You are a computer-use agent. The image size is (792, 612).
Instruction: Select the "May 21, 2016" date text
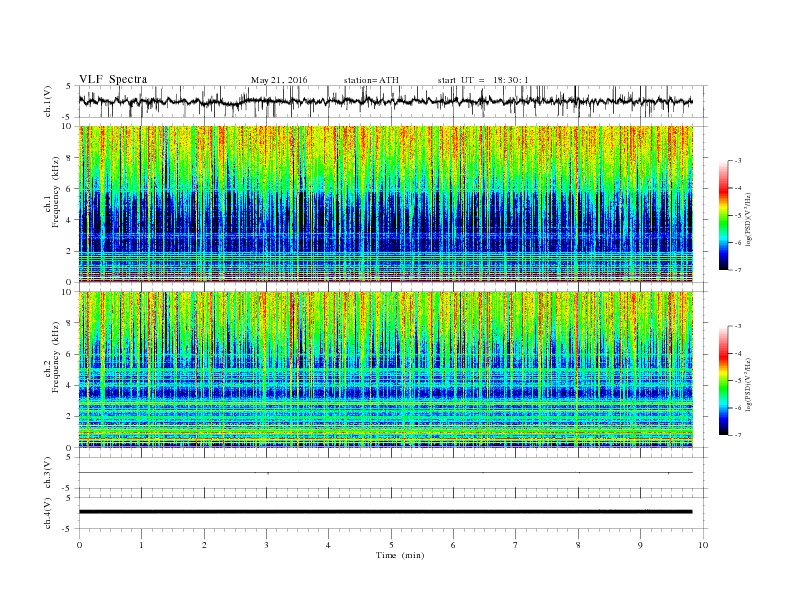click(279, 80)
